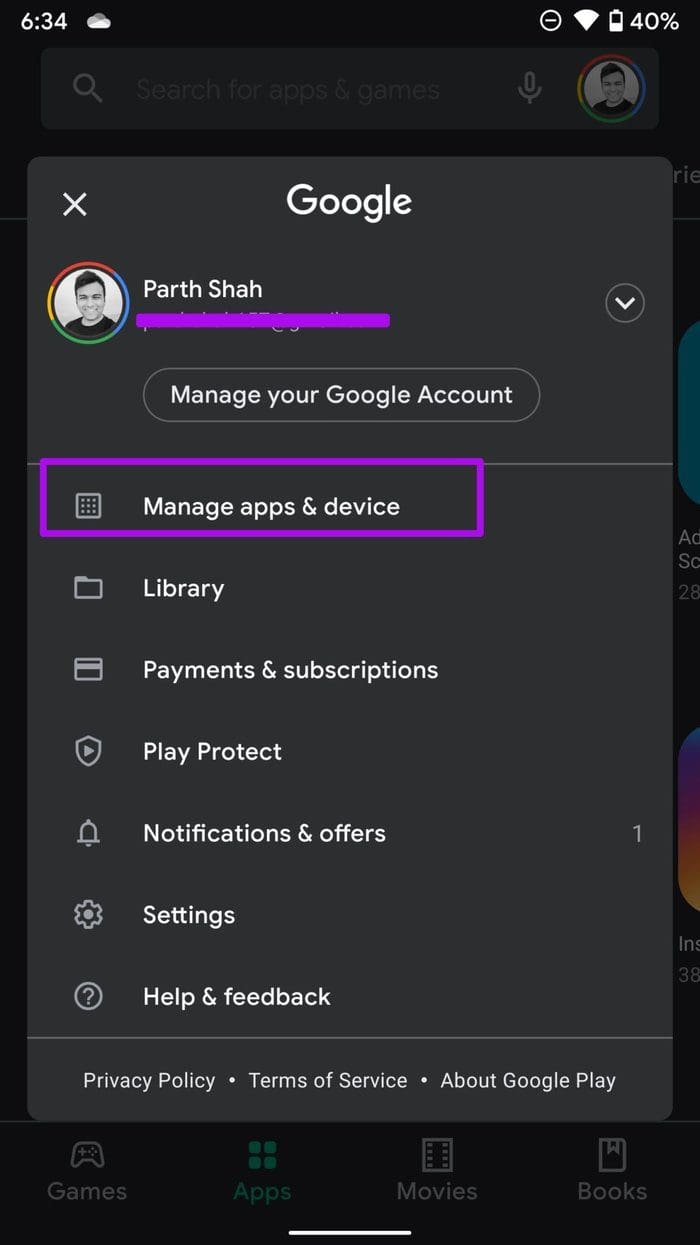This screenshot has width=700, height=1245.
Task: Switch to the Books tab
Action: point(612,1170)
